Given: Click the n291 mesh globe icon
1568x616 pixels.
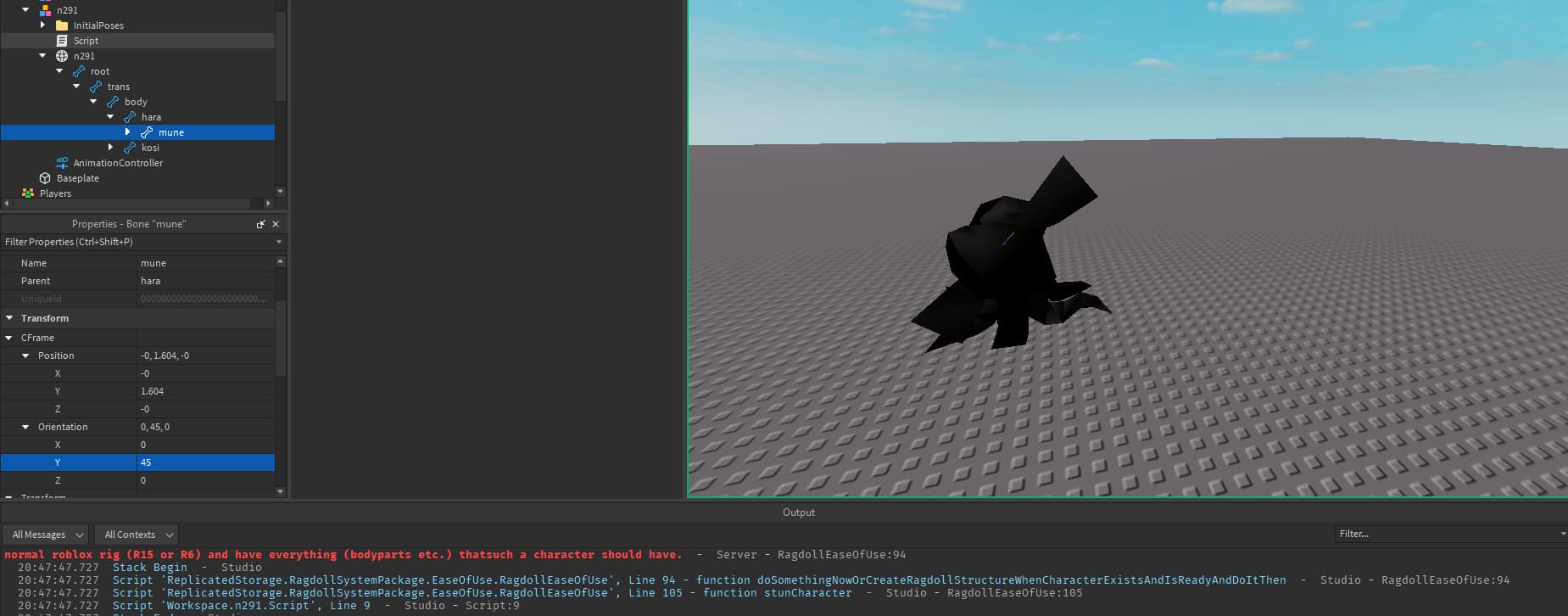Looking at the screenshot, I should coord(62,56).
